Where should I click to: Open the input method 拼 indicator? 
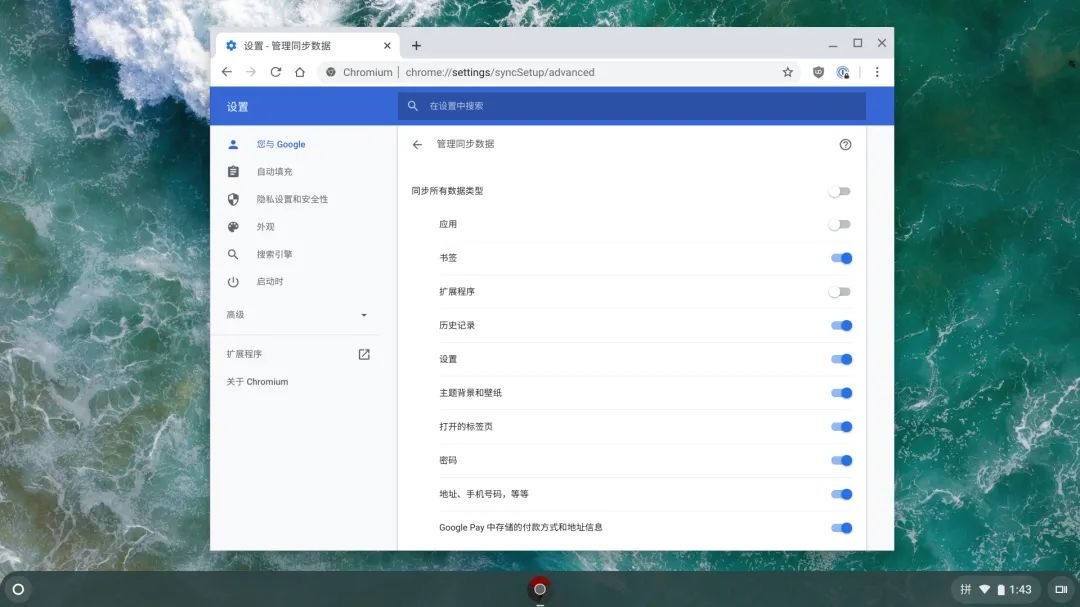tap(966, 589)
